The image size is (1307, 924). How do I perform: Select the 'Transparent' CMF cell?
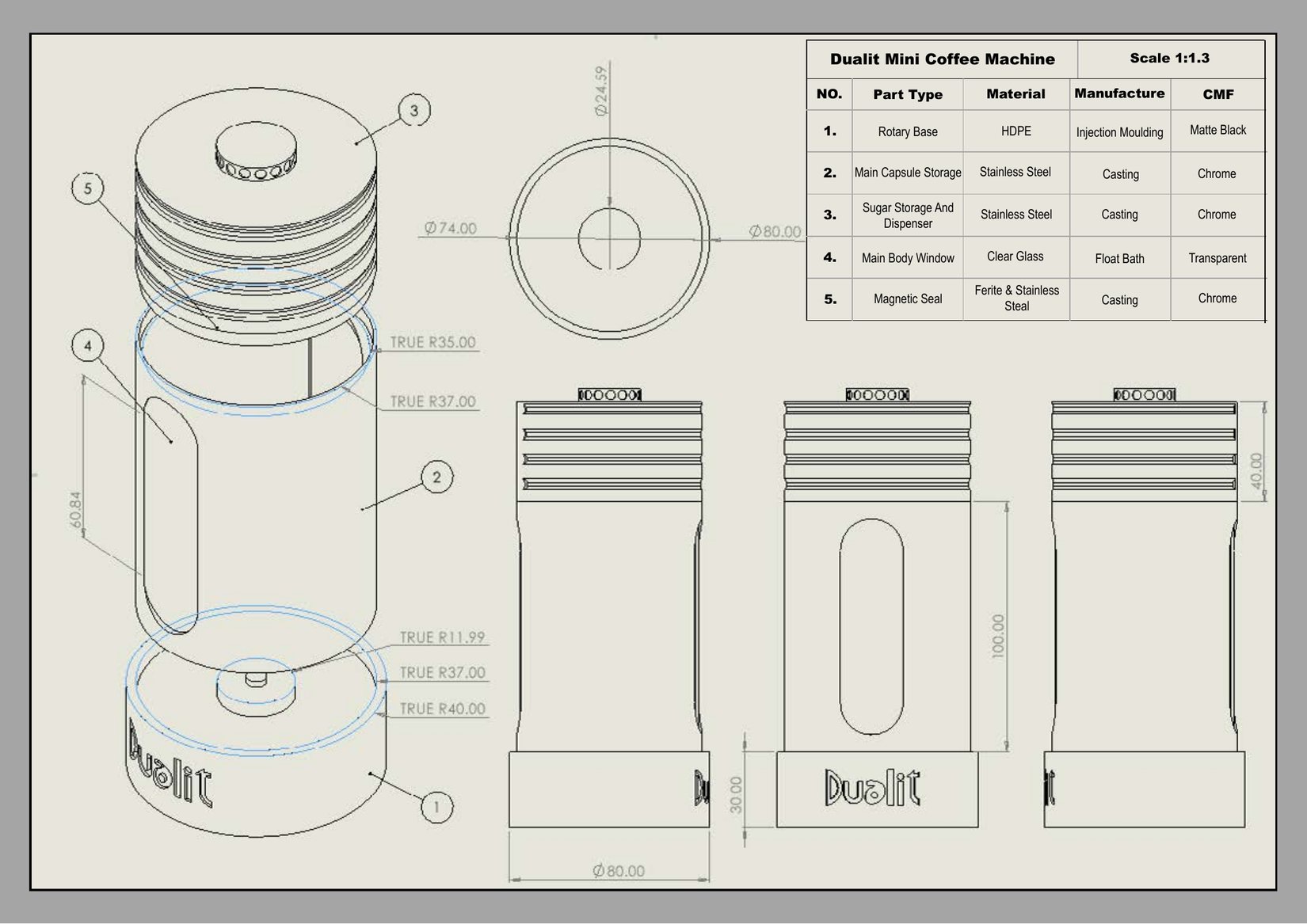[x=1217, y=258]
